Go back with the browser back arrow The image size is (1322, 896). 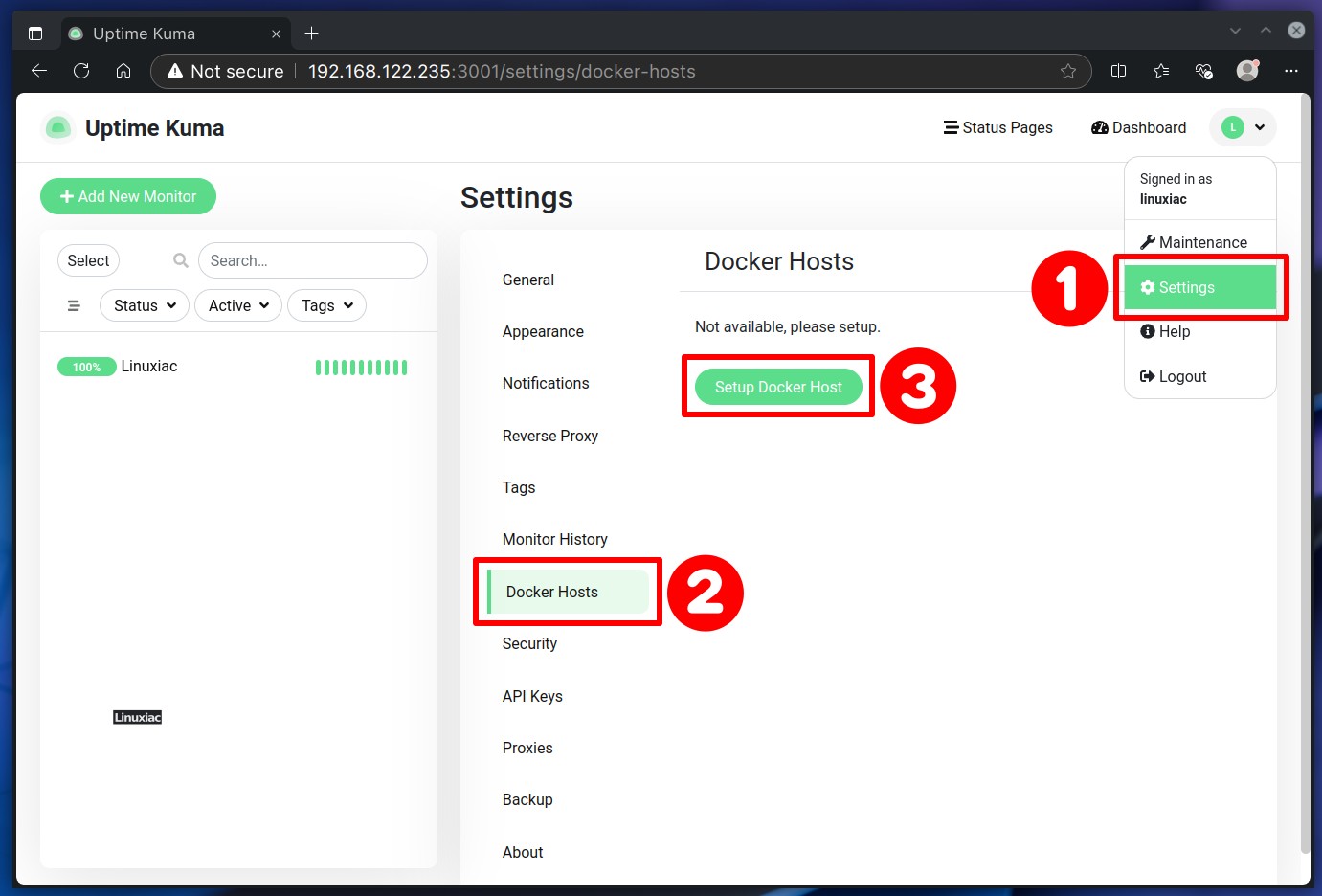pyautogui.click(x=39, y=71)
